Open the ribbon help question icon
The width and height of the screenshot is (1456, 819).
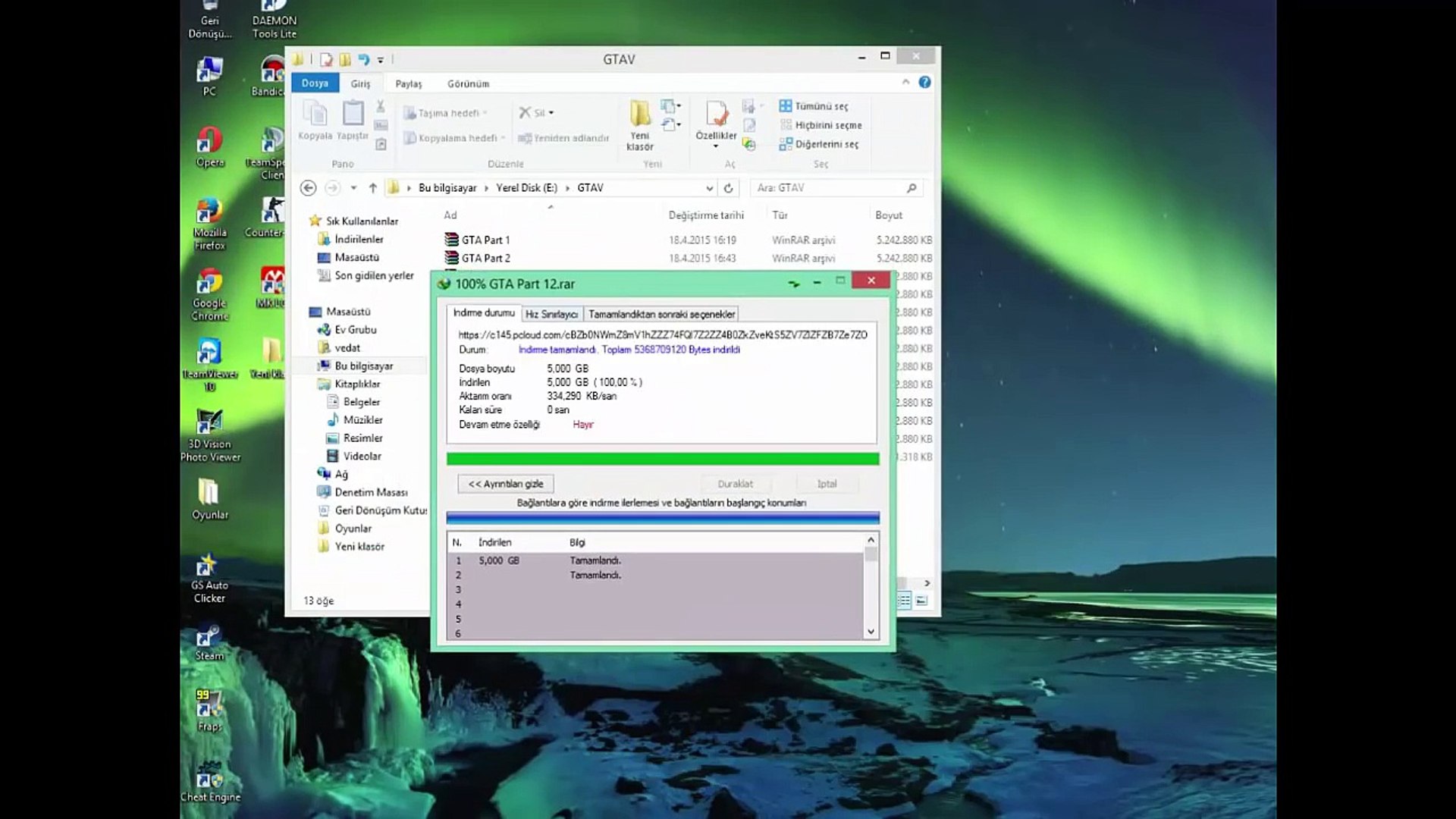924,83
